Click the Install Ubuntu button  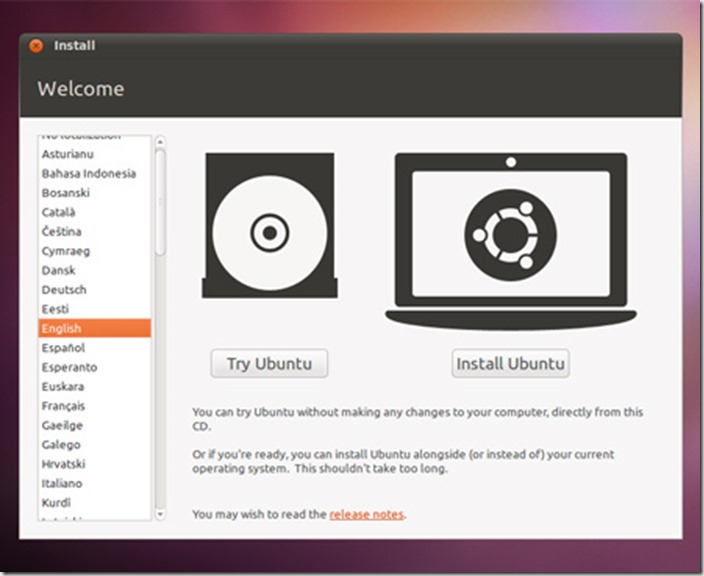point(510,363)
